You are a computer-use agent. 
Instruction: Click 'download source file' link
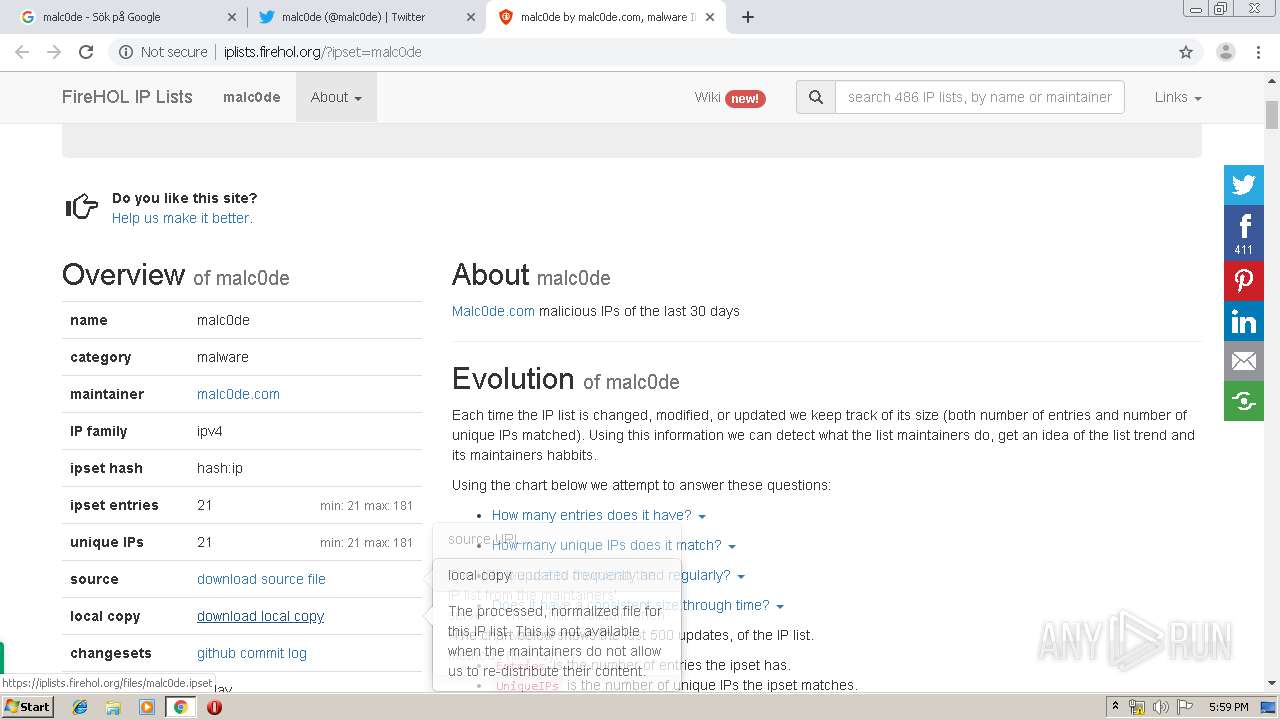261,579
